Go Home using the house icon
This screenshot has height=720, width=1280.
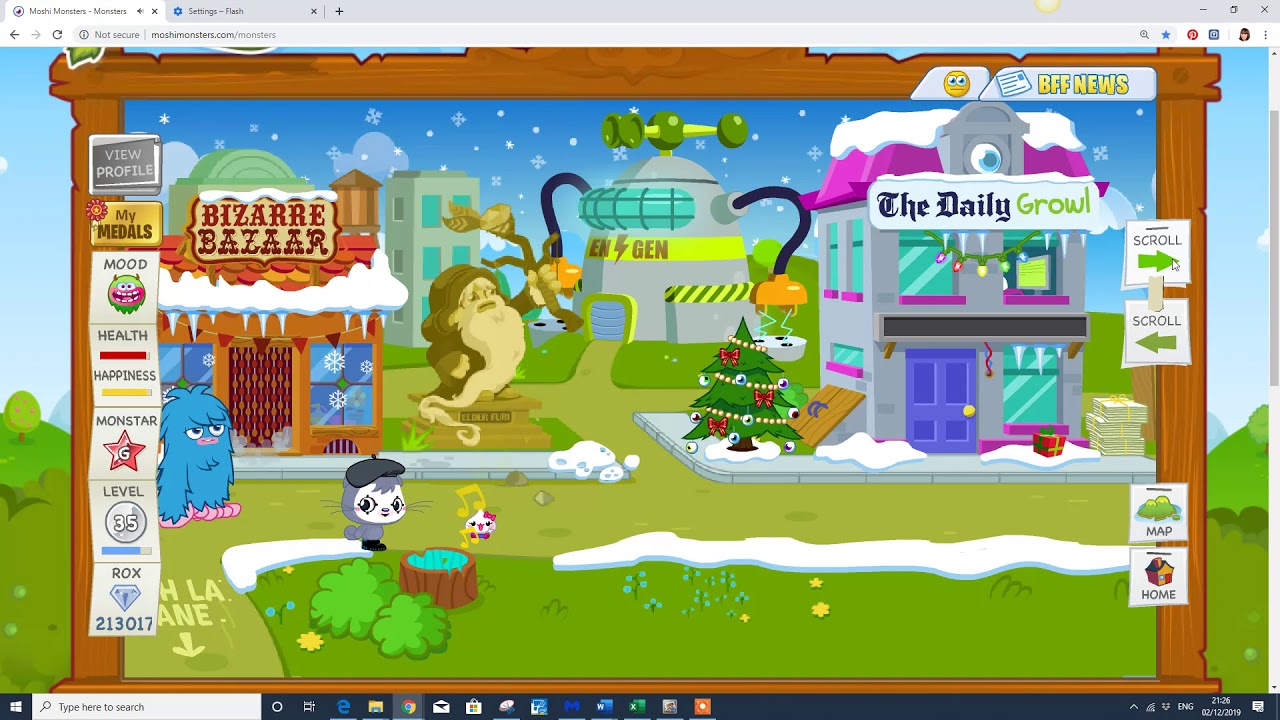1158,577
